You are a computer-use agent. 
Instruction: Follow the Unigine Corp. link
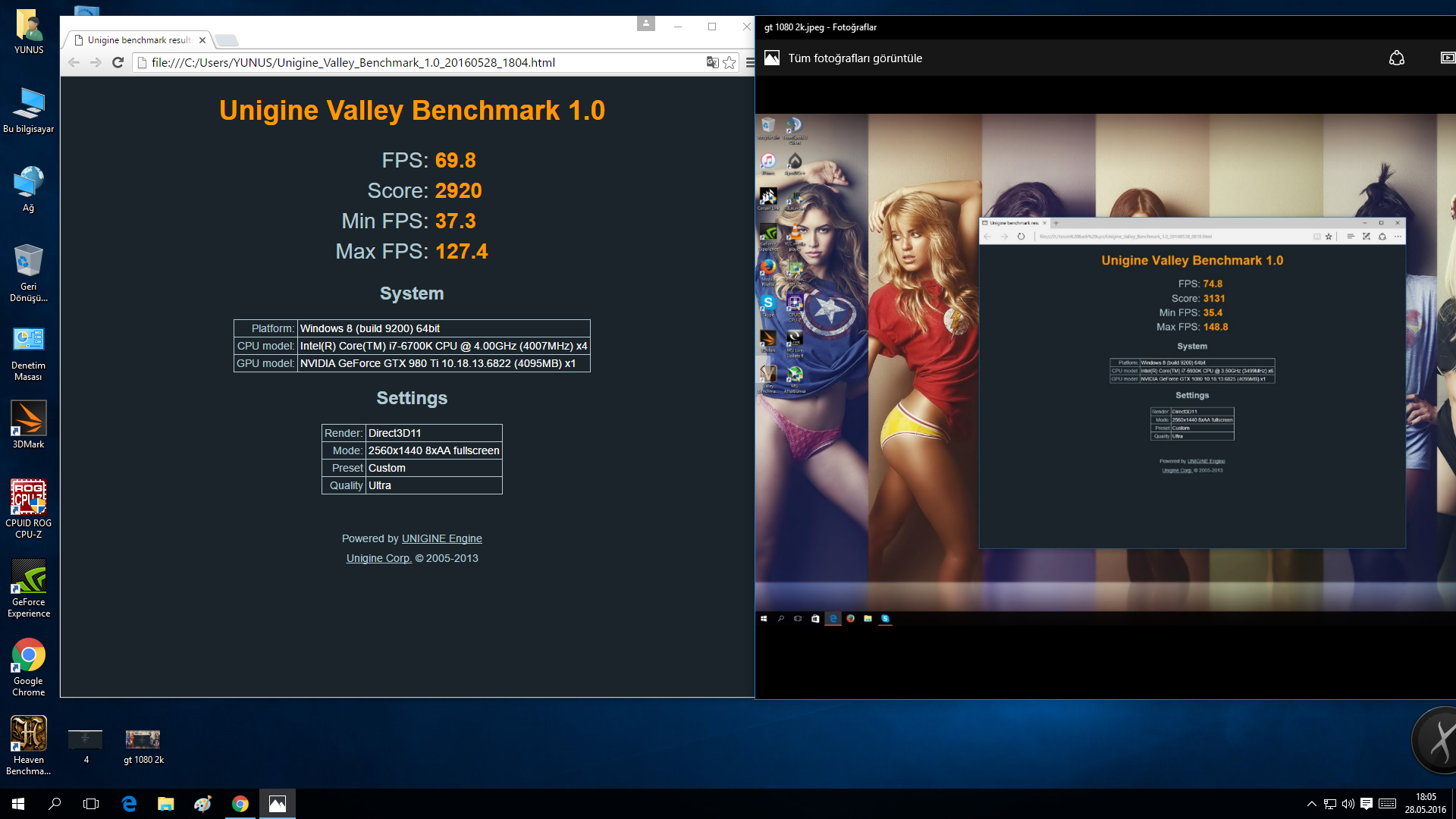pos(378,558)
